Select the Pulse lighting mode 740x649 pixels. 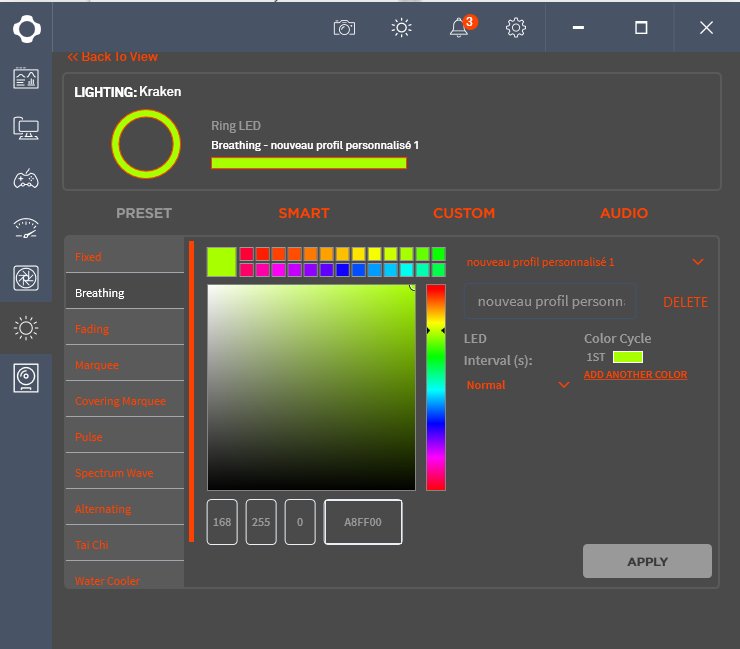click(x=125, y=437)
